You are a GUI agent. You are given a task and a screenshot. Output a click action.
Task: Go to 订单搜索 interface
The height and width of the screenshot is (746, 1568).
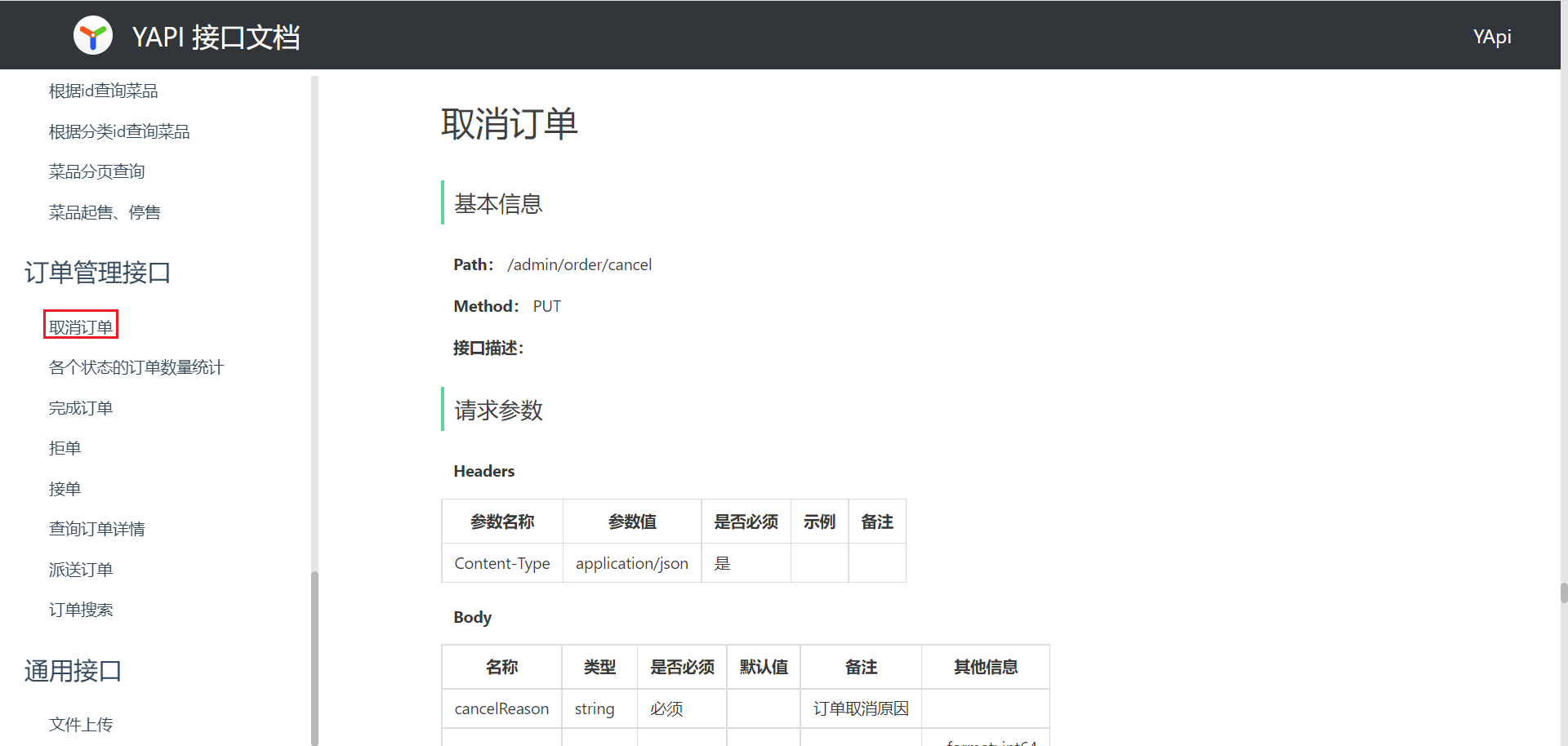(81, 611)
